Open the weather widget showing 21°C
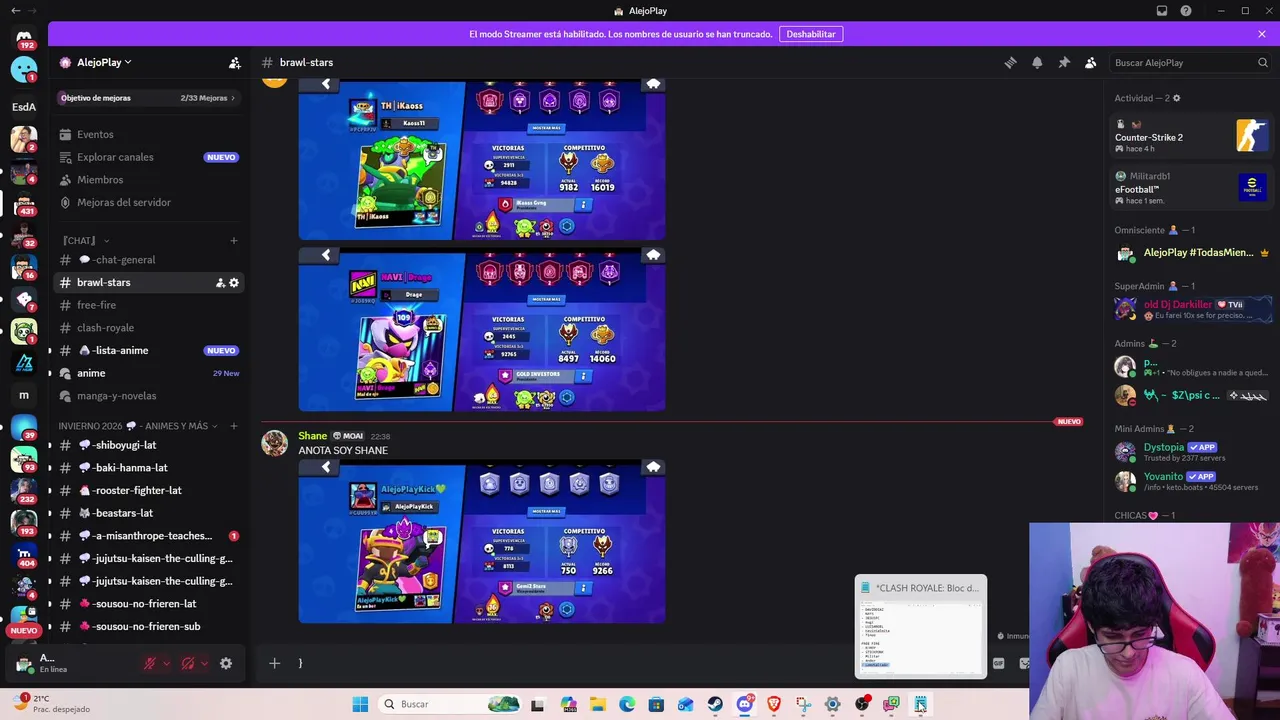This screenshot has width=1280, height=720. (50, 704)
